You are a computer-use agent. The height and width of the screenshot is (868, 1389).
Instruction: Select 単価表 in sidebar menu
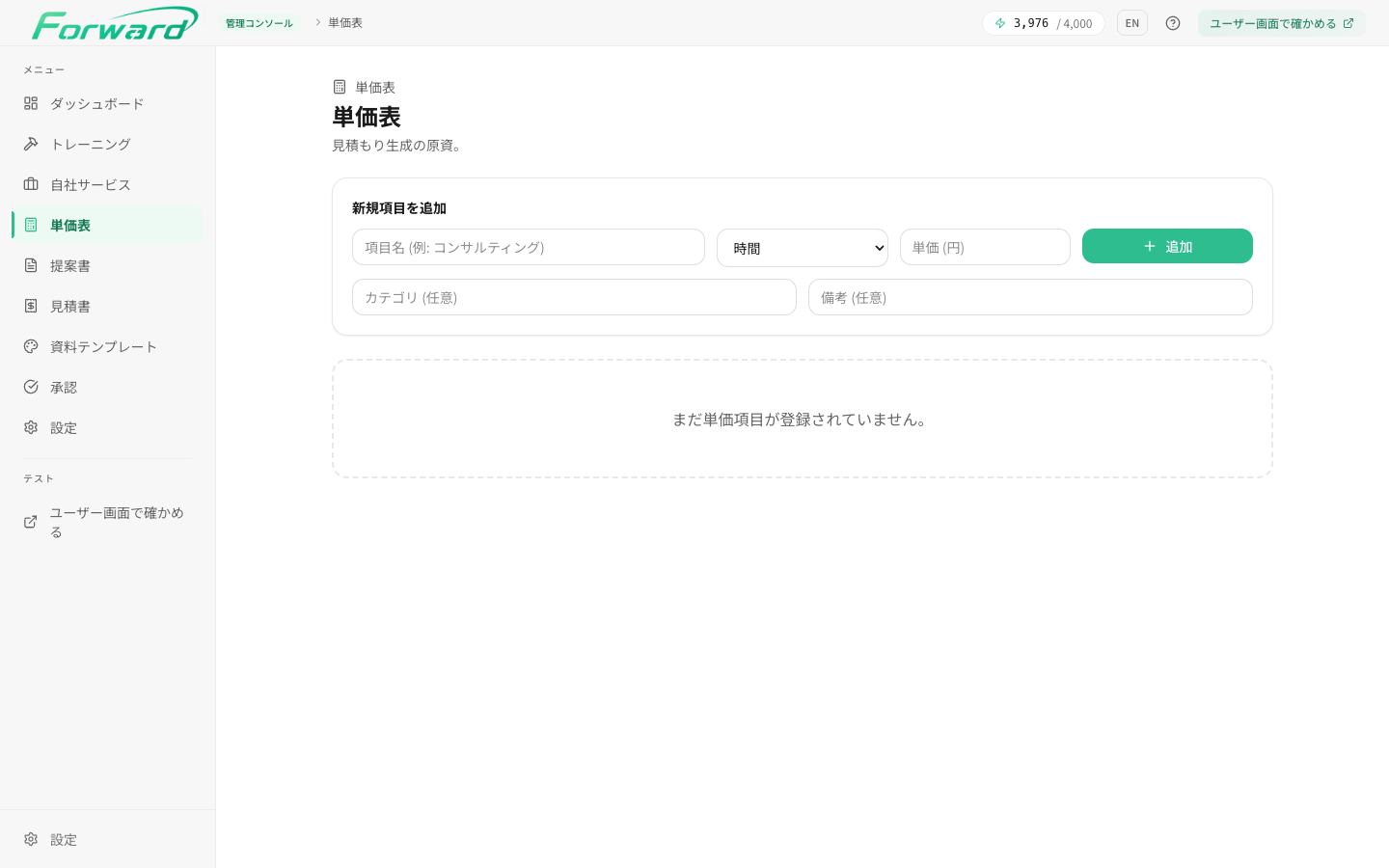107,225
